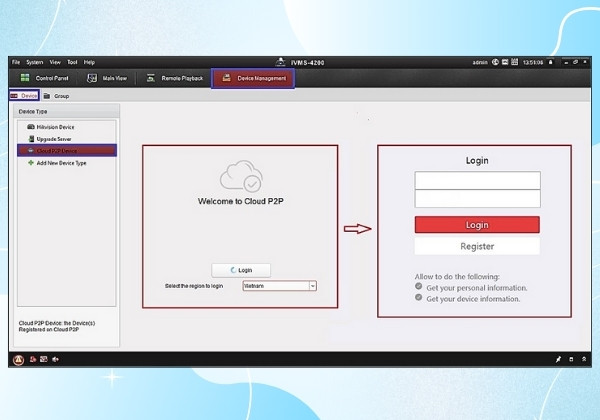Toggle 'Get your personal information' checkmark
Viewport: 600px width, 420px height.
point(419,286)
